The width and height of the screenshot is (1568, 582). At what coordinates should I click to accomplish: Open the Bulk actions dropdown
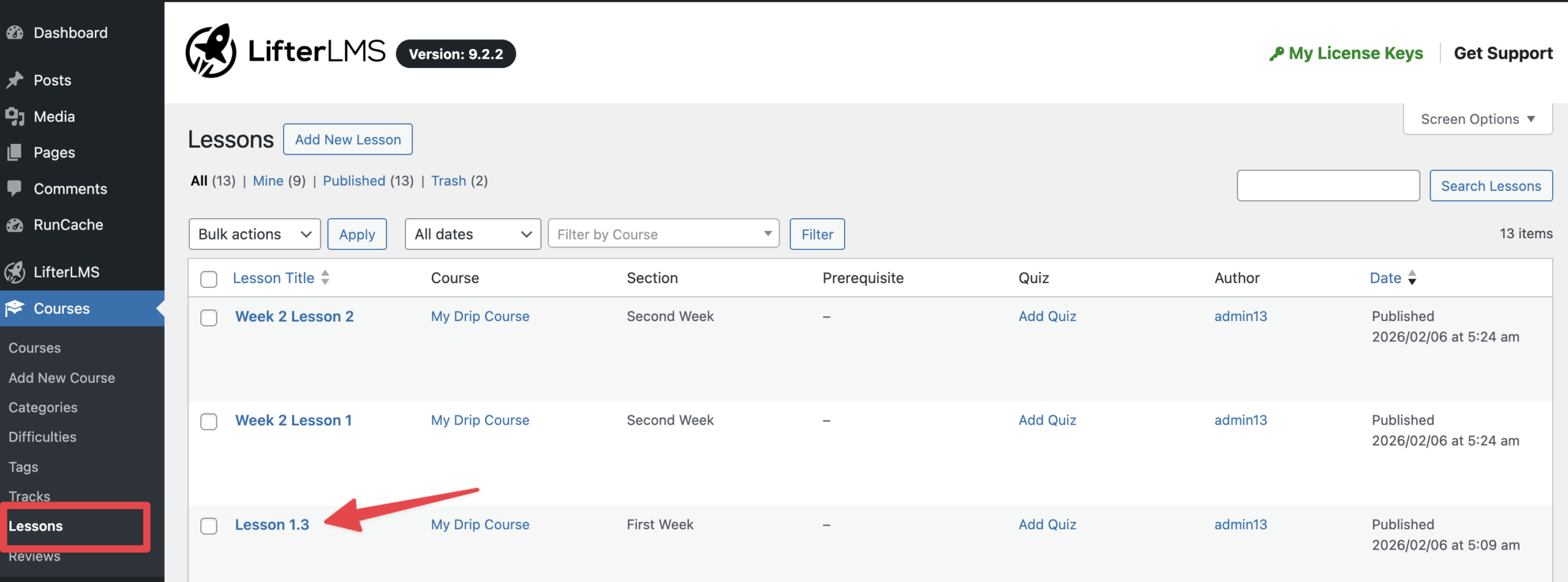click(x=254, y=234)
